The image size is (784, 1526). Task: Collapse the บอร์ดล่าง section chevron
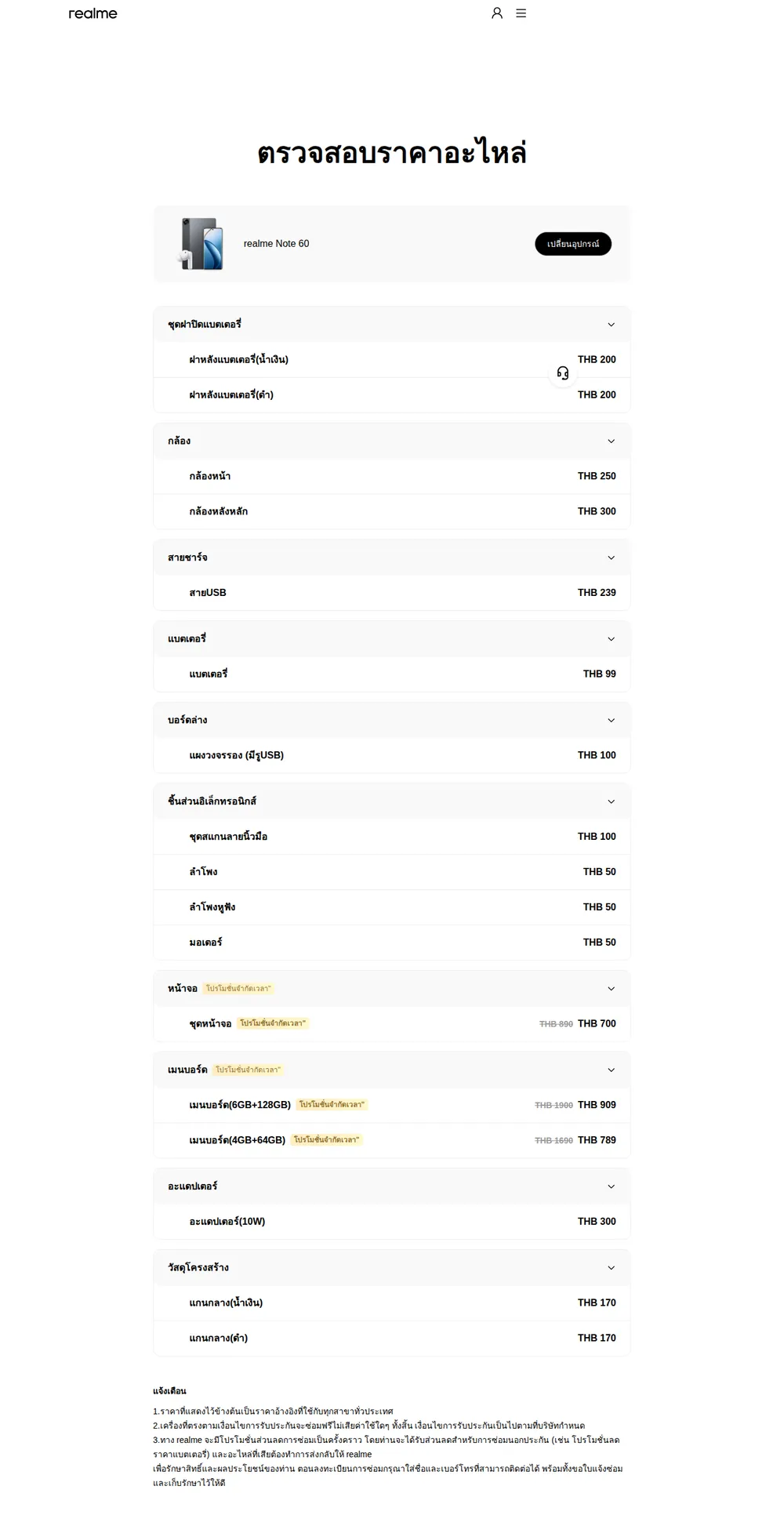(x=612, y=720)
